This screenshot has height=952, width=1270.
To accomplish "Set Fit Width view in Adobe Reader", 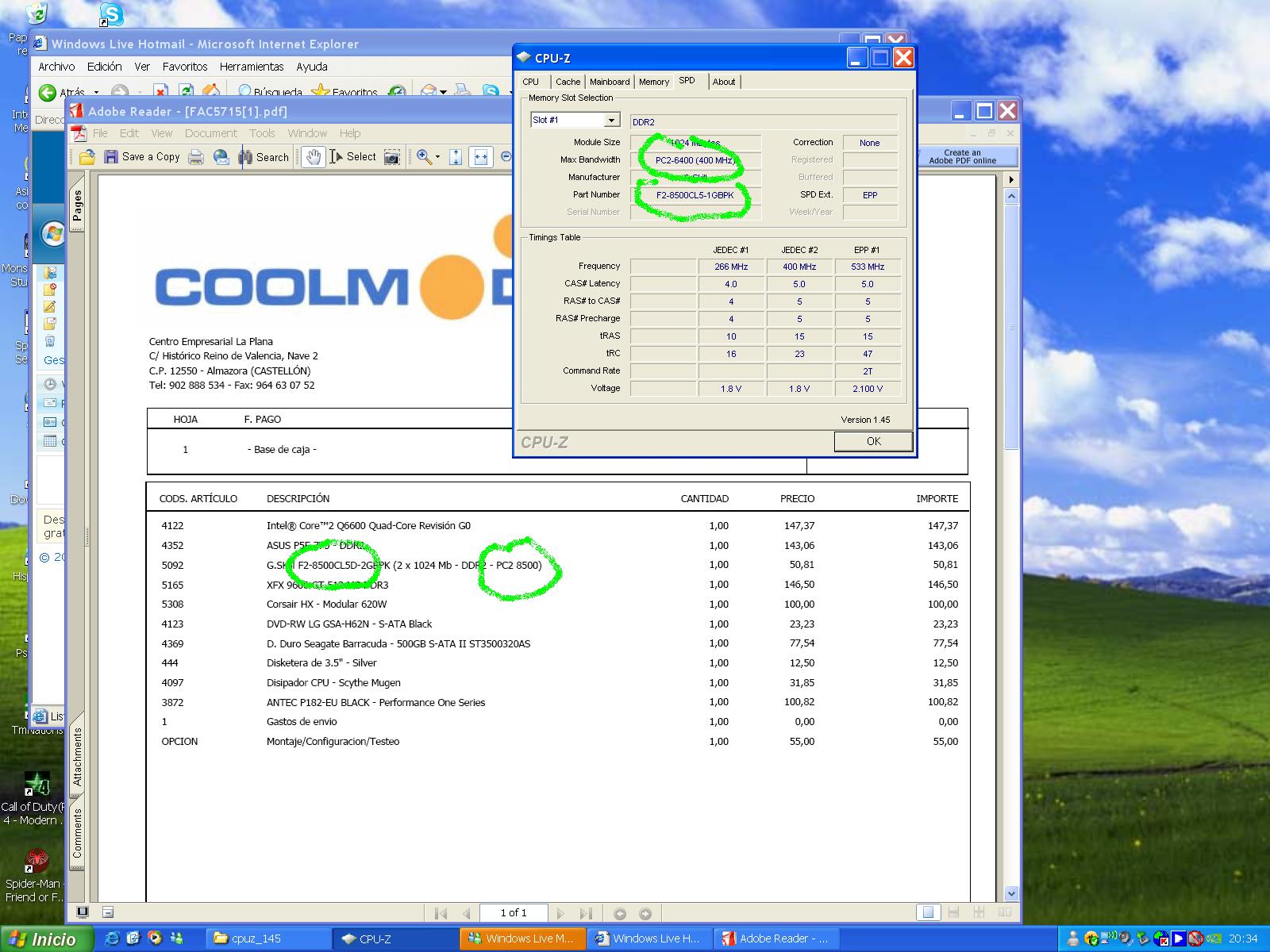I will tap(480, 157).
